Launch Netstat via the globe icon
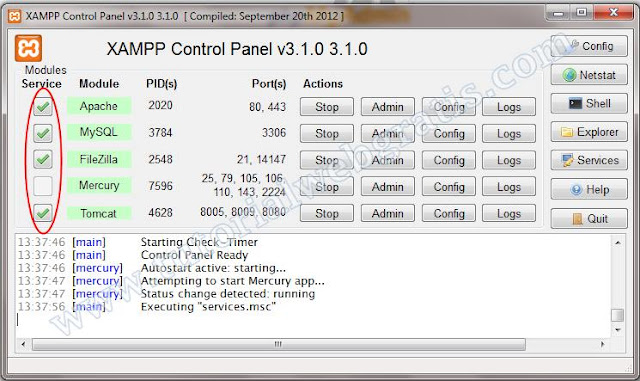Screen dimensions: 640x381 pyautogui.click(x=589, y=75)
